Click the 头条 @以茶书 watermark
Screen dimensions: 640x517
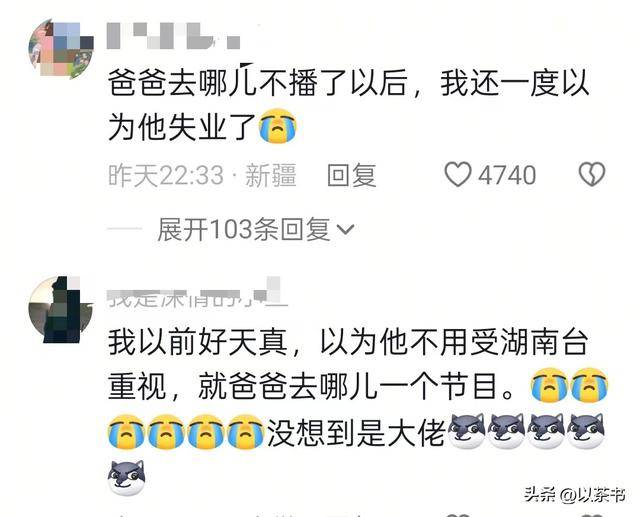(x=575, y=495)
